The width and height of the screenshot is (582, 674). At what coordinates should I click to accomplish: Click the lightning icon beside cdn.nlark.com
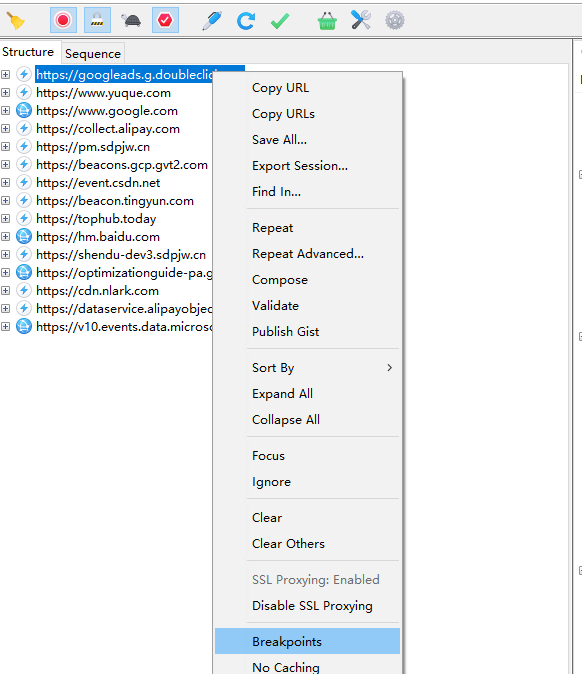point(24,291)
